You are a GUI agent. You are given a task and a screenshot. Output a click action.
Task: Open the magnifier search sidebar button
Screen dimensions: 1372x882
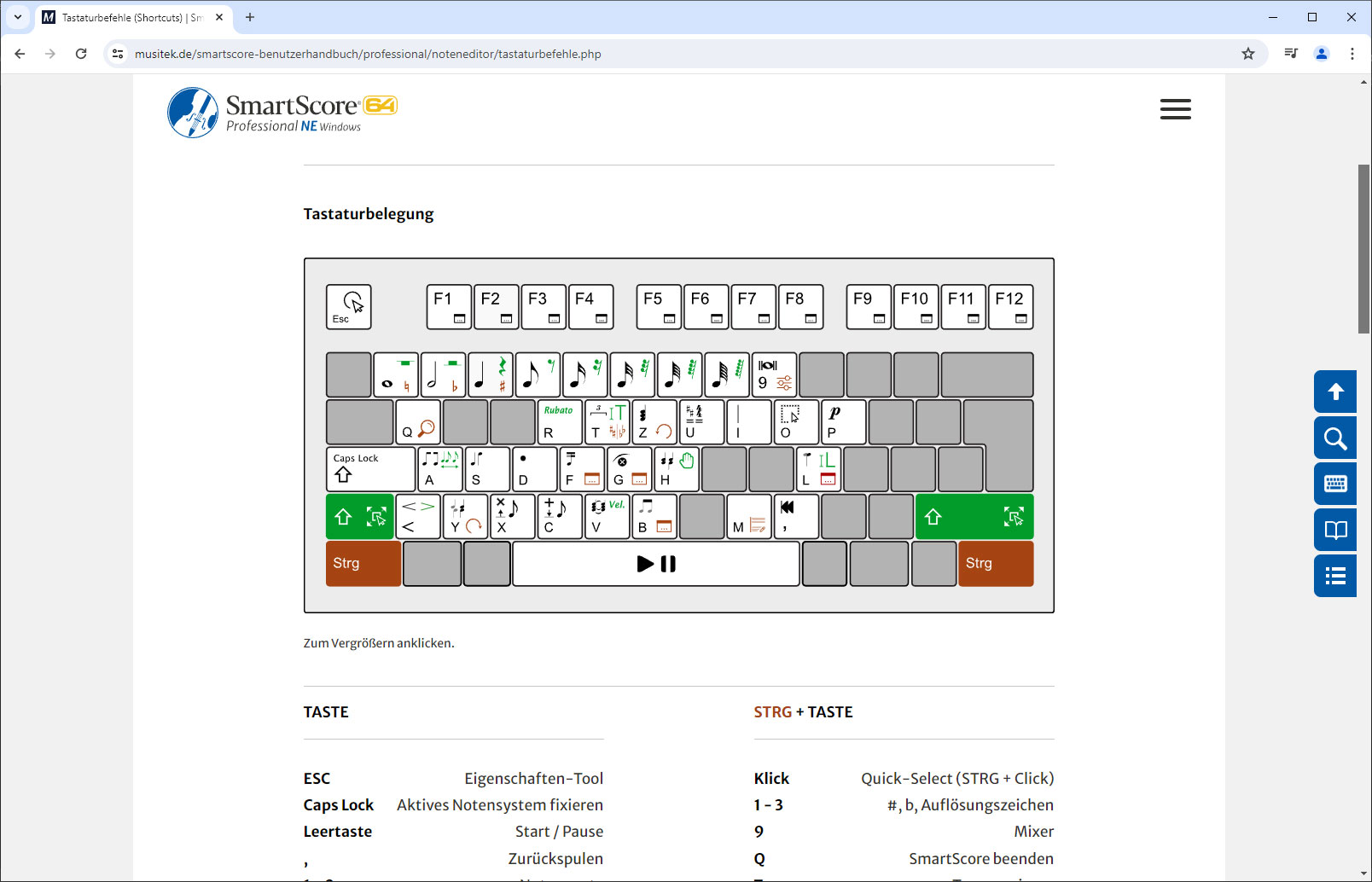point(1335,438)
